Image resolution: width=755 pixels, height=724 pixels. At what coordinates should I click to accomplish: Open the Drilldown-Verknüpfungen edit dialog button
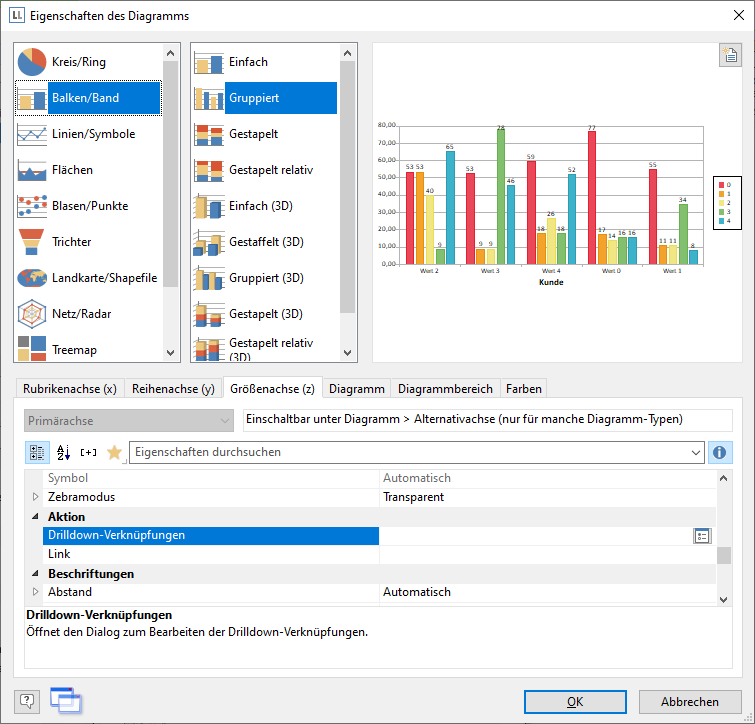point(702,536)
